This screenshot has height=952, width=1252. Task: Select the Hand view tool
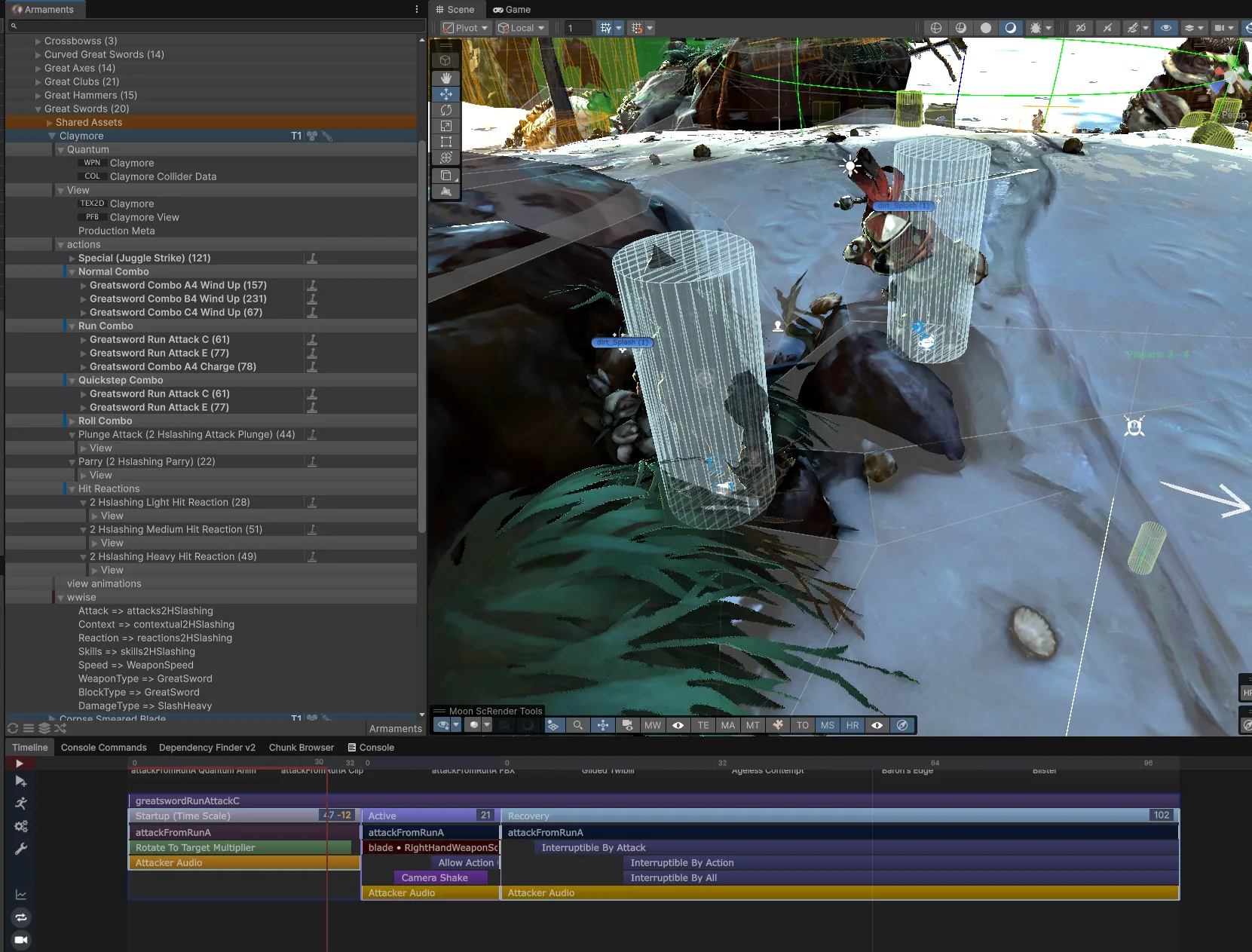(x=446, y=78)
